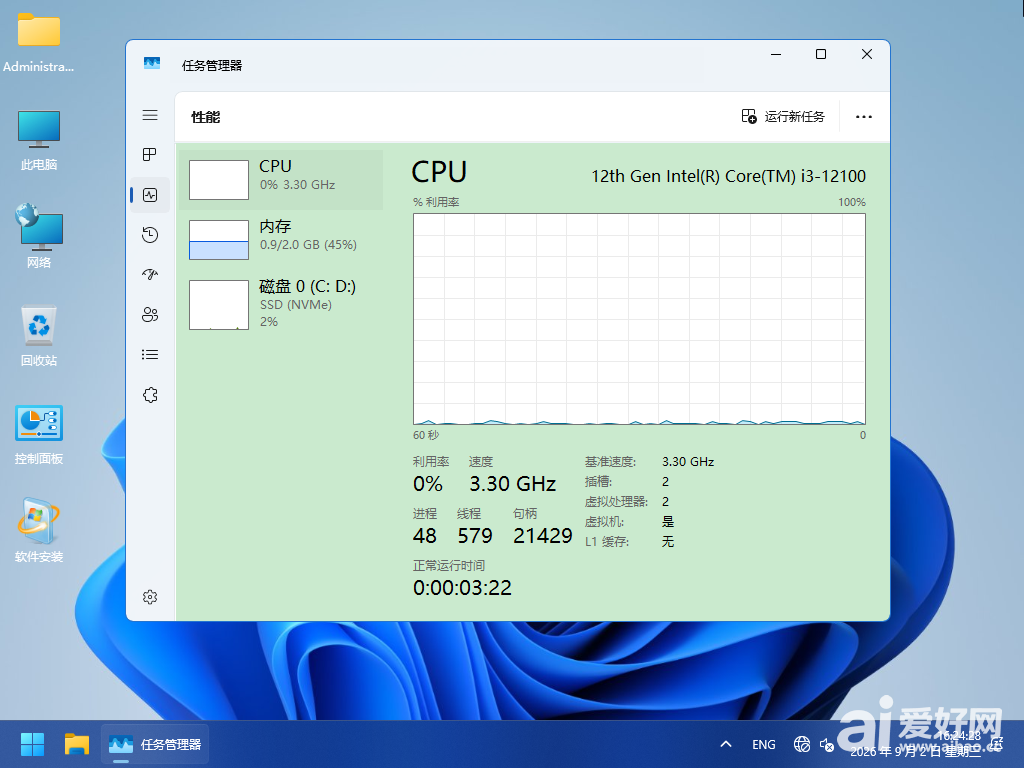Expand the system tray hidden icons chevron
This screenshot has width=1024, height=768.
click(x=726, y=744)
